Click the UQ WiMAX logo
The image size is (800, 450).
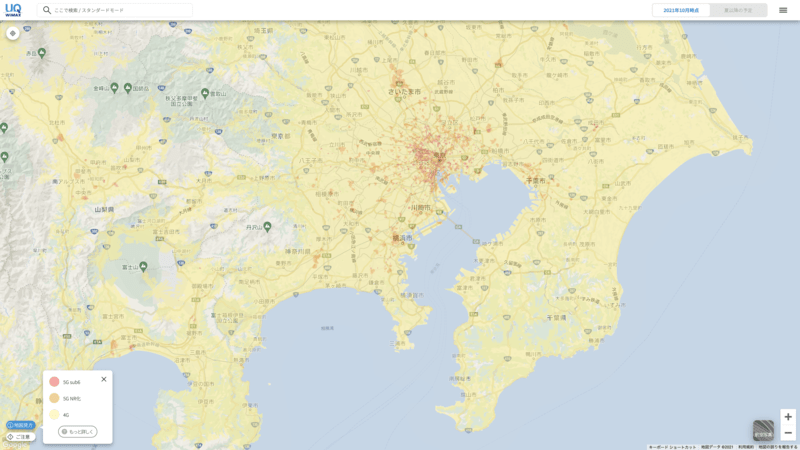tap(13, 10)
